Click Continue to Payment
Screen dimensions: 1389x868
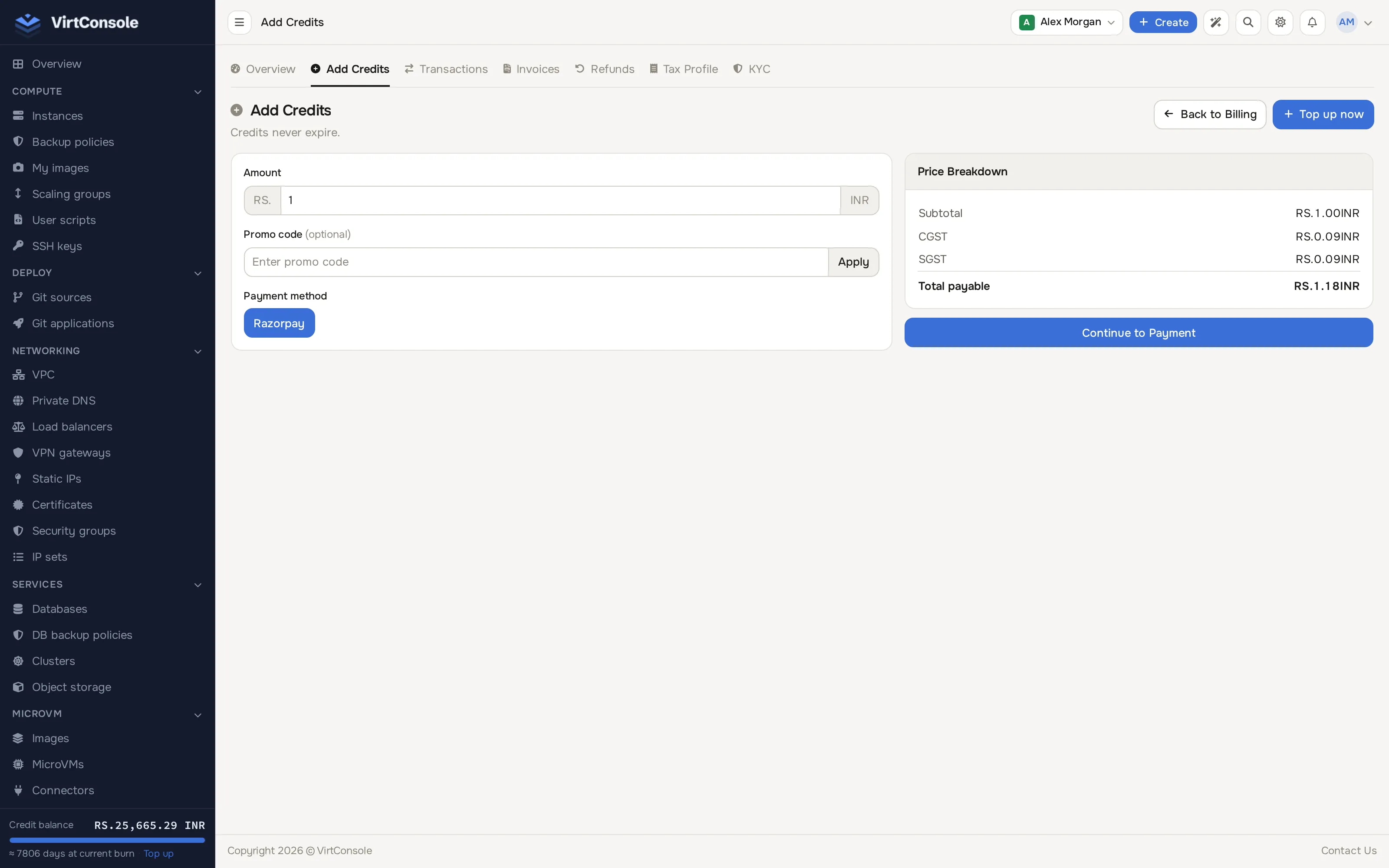pyautogui.click(x=1139, y=333)
